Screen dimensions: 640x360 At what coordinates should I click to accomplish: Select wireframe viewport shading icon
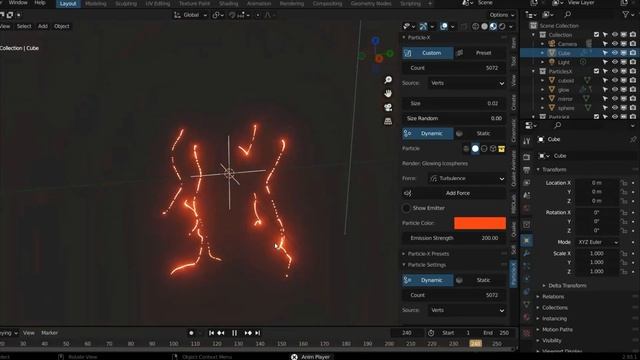tap(476, 27)
